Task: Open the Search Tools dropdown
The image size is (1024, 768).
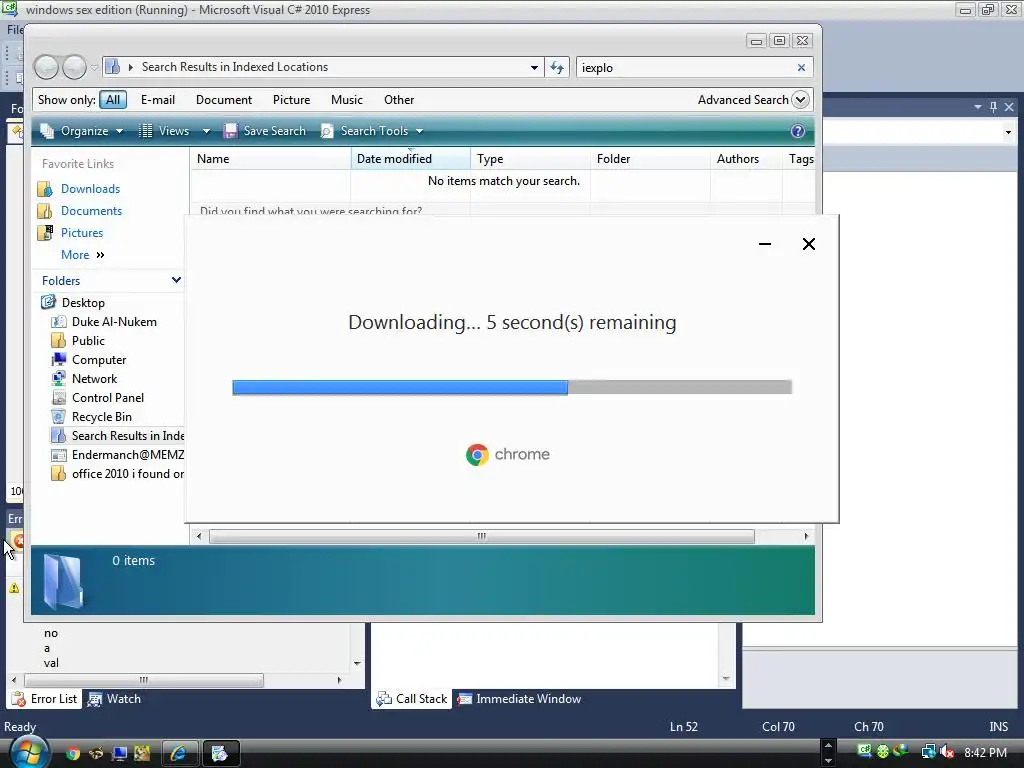Action: (372, 131)
